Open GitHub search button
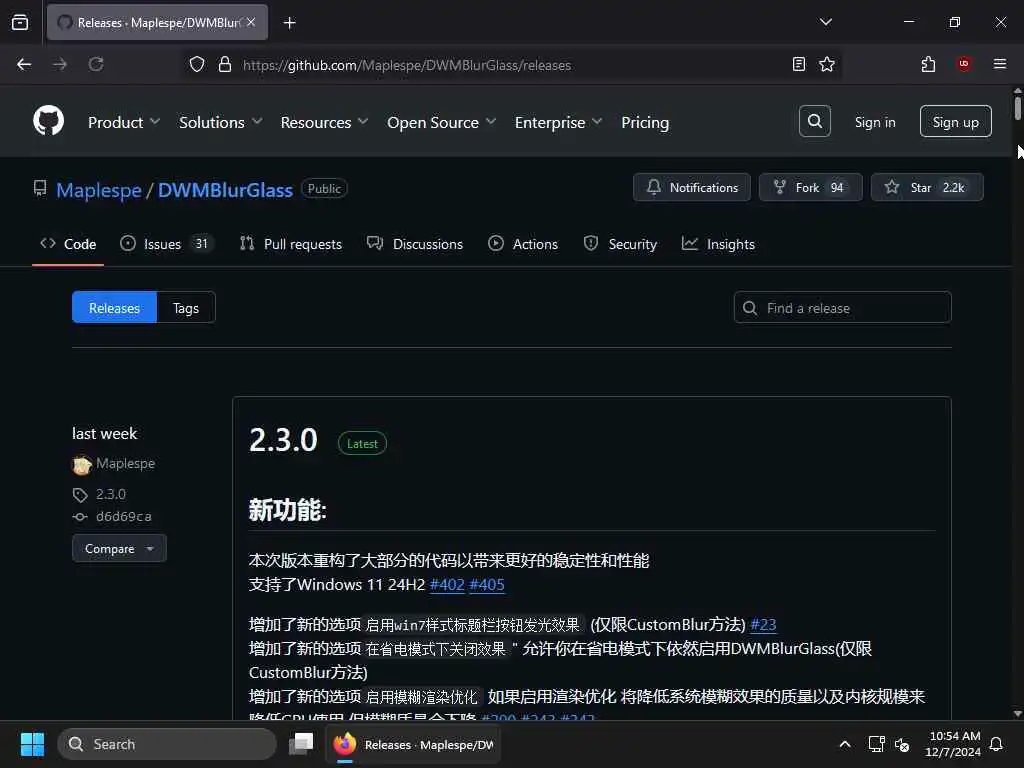1024x768 pixels. [814, 121]
